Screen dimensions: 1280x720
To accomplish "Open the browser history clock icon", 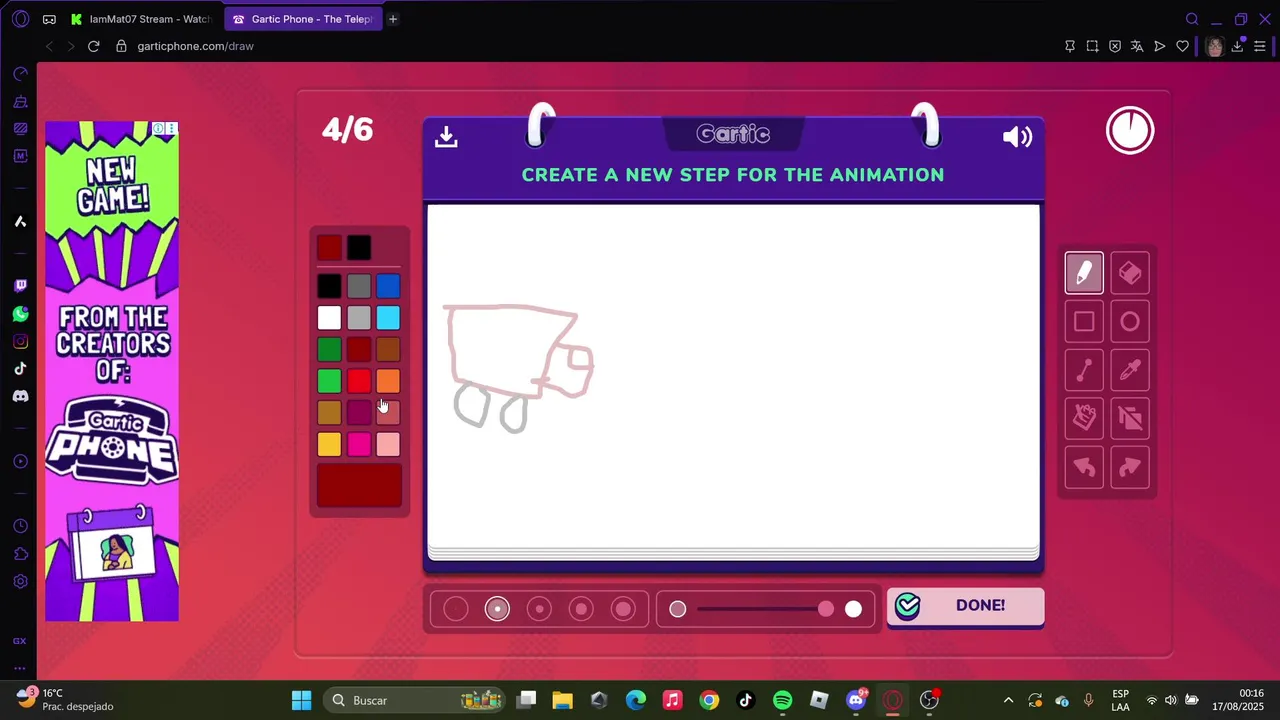I will (20, 527).
